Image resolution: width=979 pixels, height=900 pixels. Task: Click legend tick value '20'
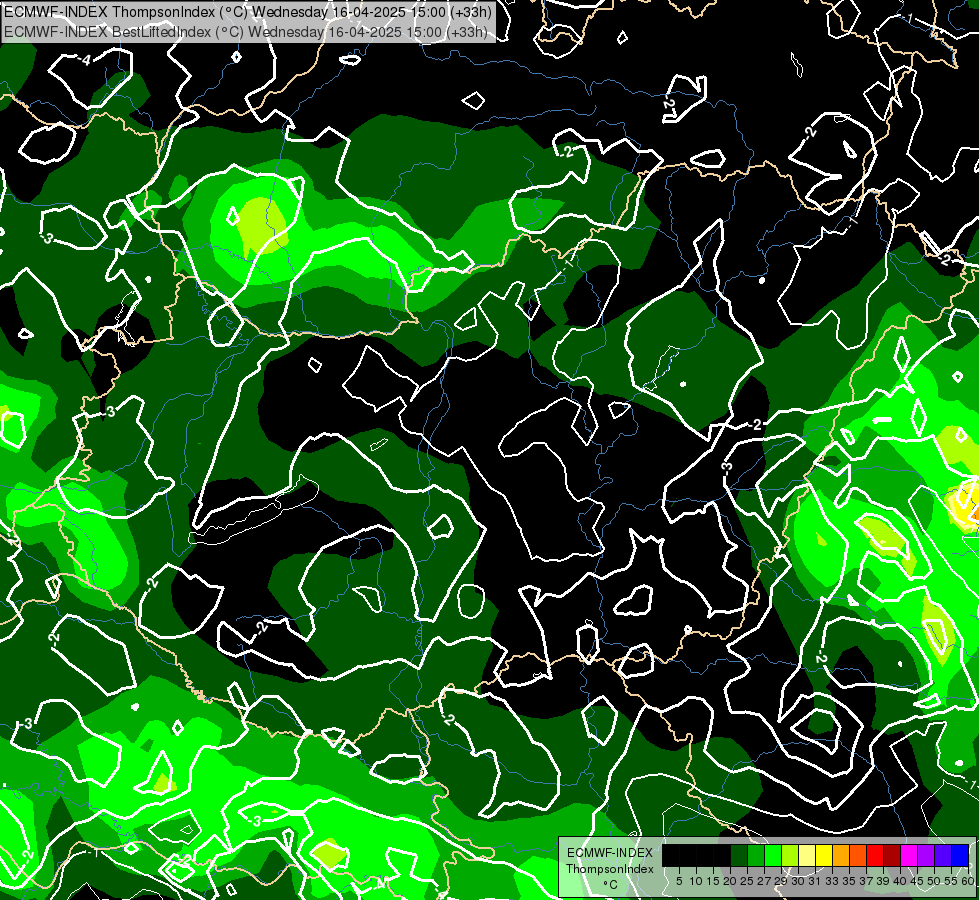[x=730, y=881]
